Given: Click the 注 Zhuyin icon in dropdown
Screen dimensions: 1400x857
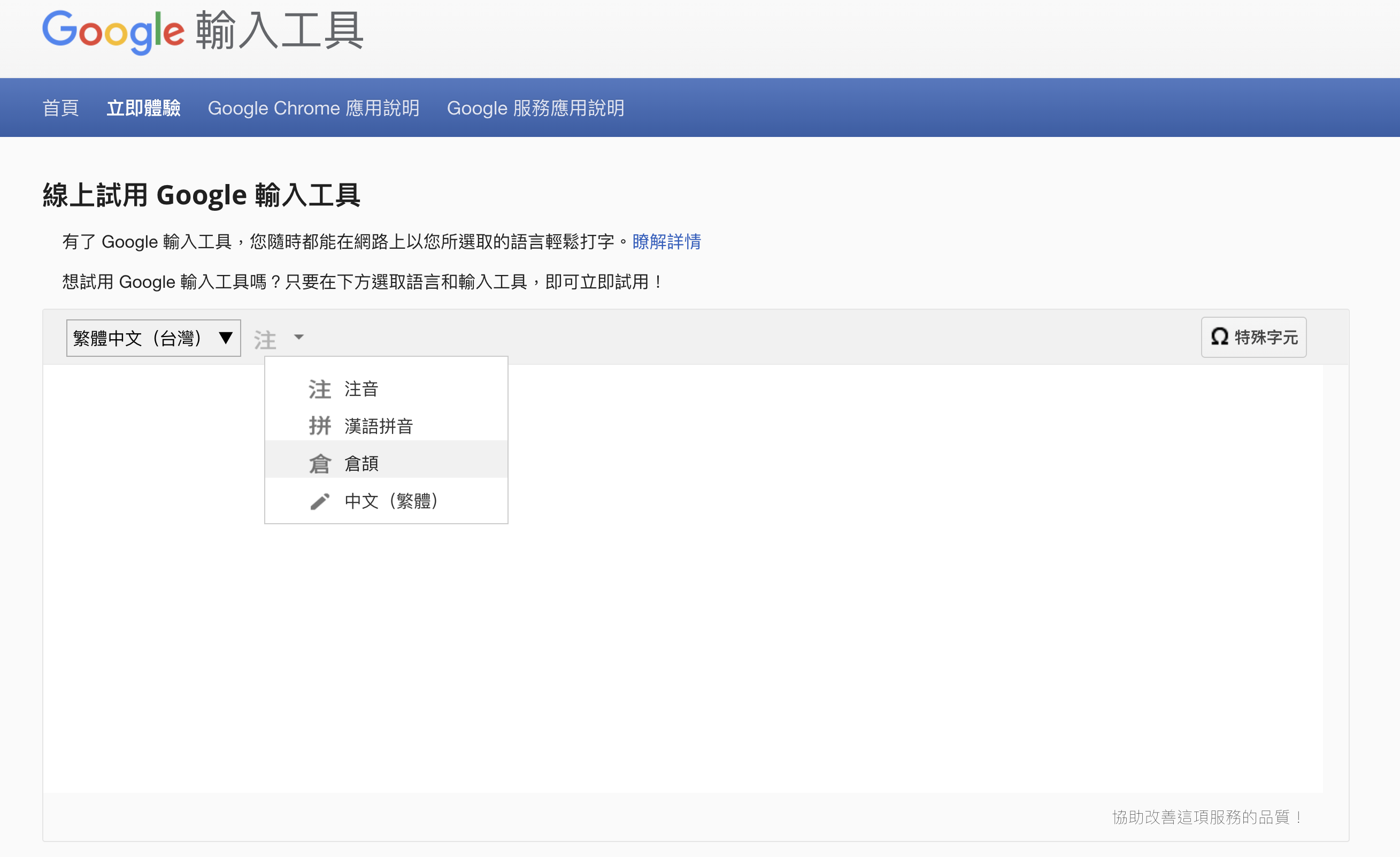Looking at the screenshot, I should click(x=319, y=389).
